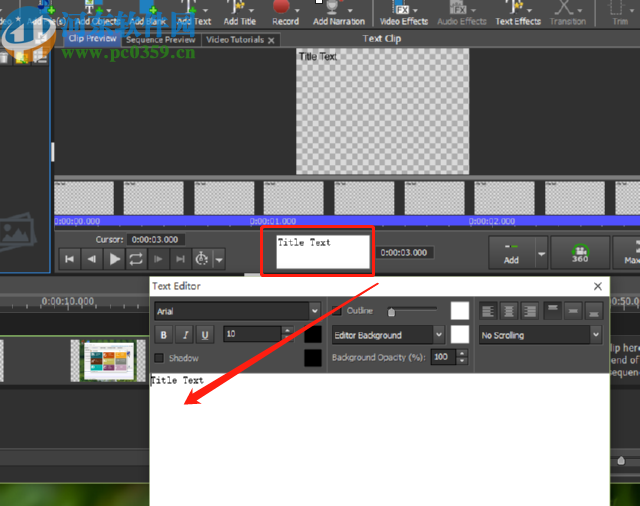Switch to Clip Preview tab
The height and width of the screenshot is (506, 640).
point(93,39)
